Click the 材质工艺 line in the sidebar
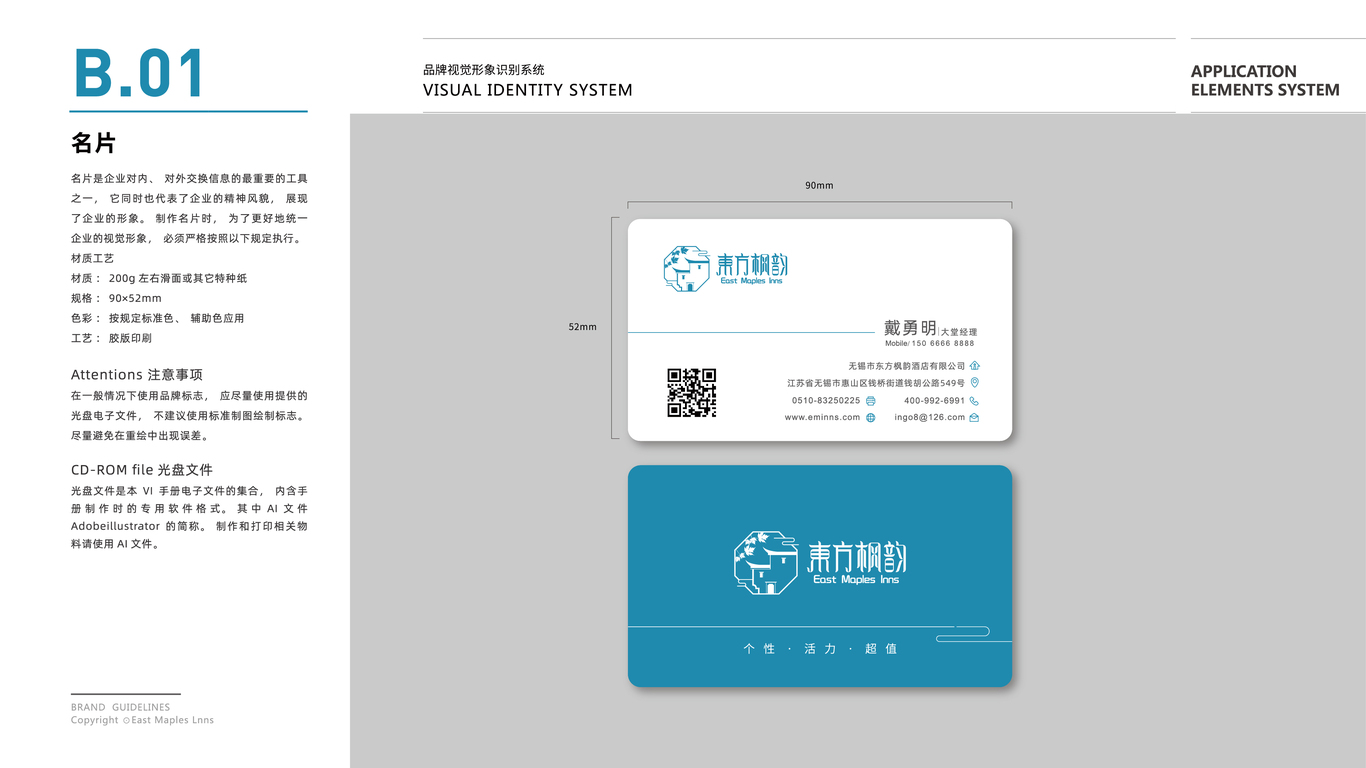 [93, 258]
